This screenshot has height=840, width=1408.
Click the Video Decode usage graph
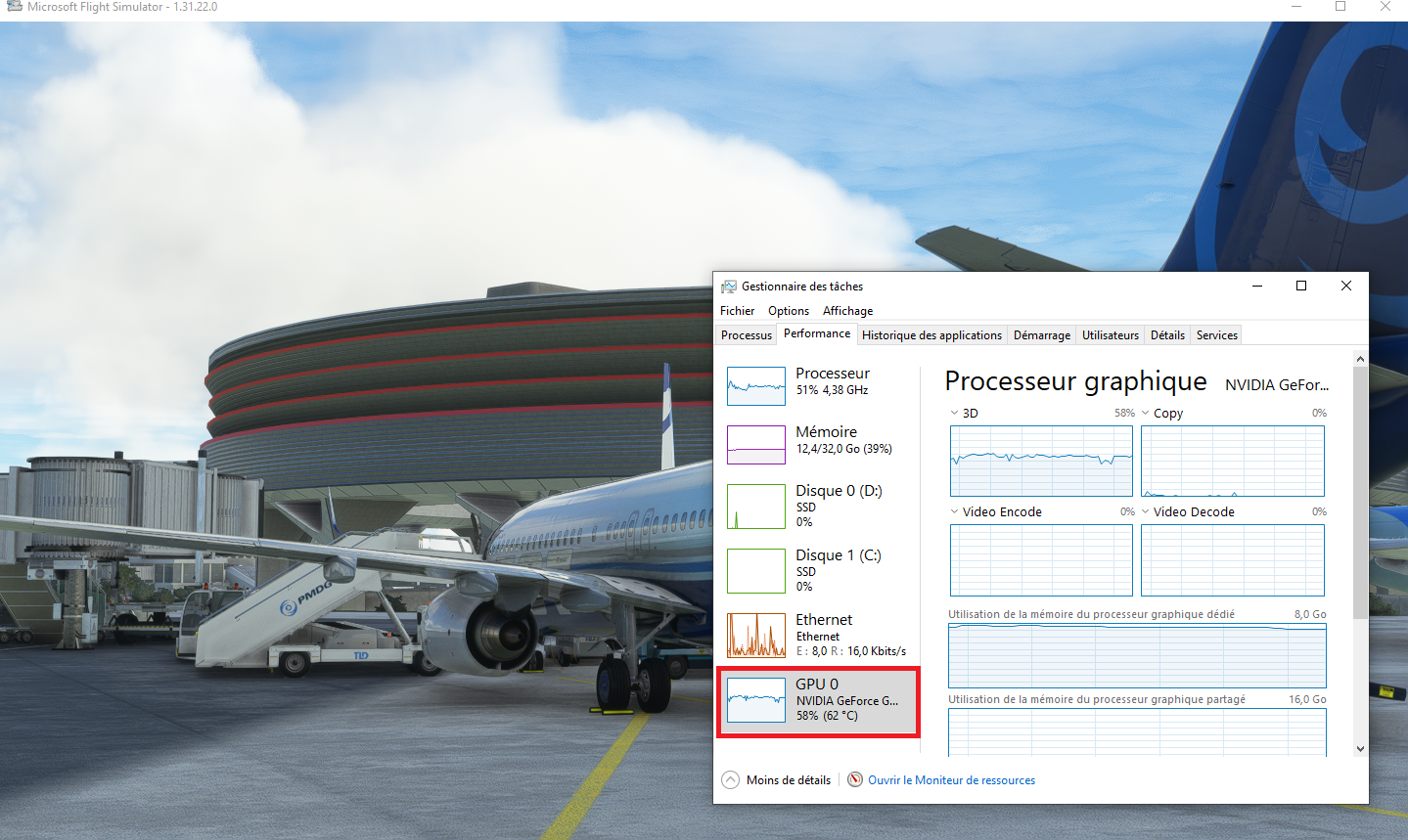tap(1233, 560)
